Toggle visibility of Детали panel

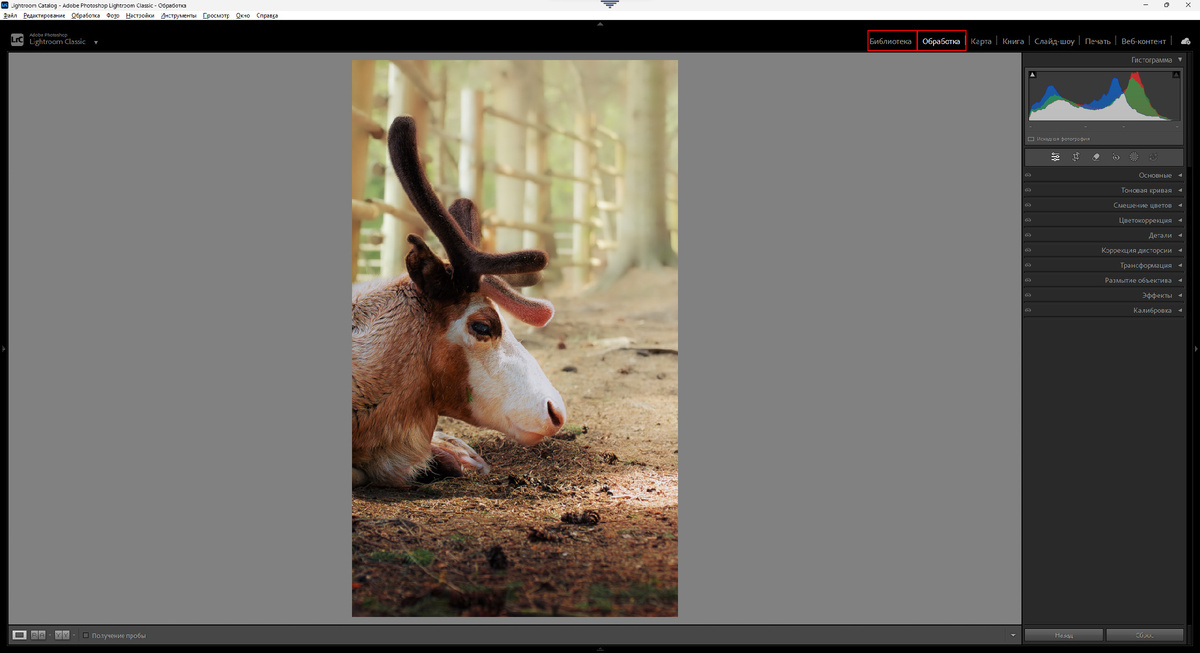coord(1028,235)
